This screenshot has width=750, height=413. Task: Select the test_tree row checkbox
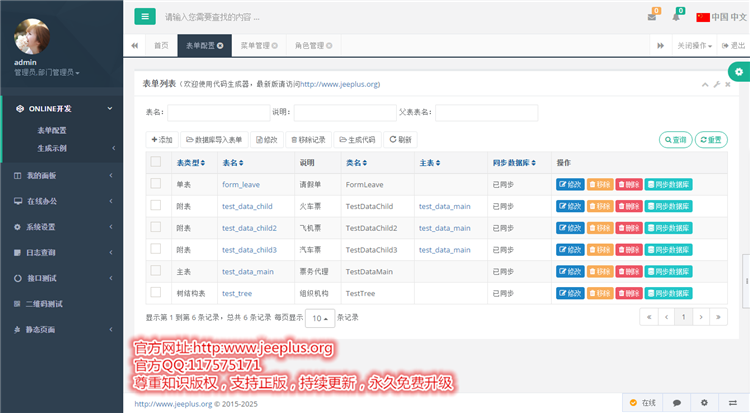click(155, 292)
